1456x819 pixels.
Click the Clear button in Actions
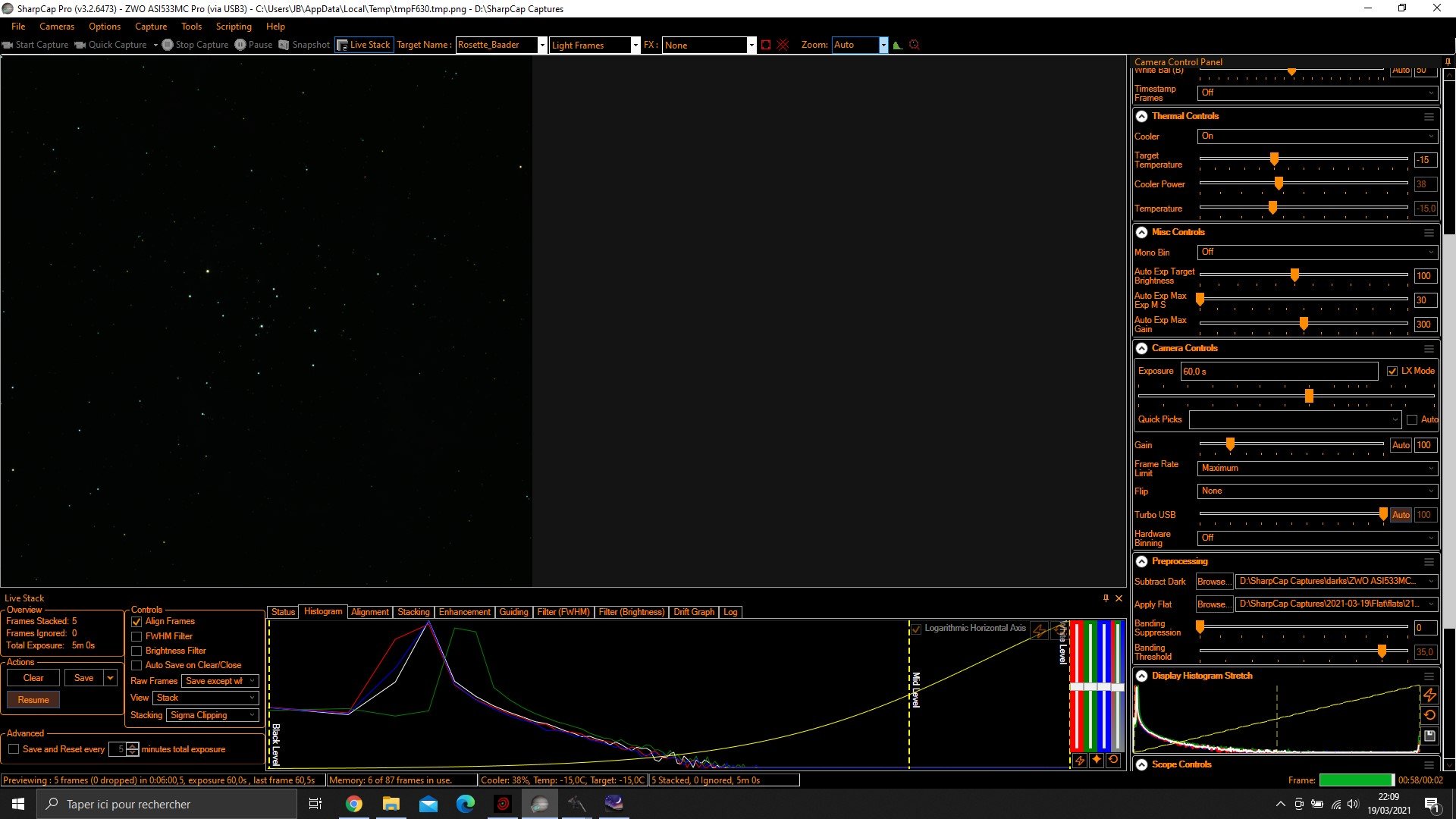point(33,678)
